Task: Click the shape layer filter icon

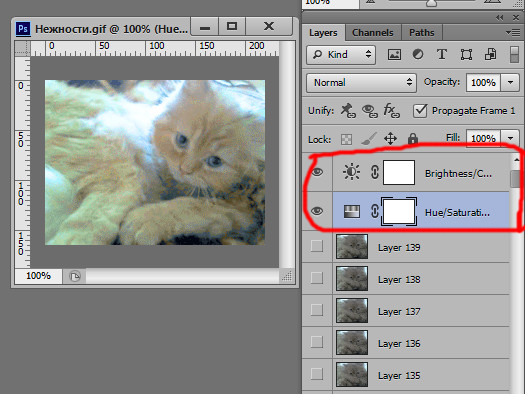Action: tap(466, 54)
